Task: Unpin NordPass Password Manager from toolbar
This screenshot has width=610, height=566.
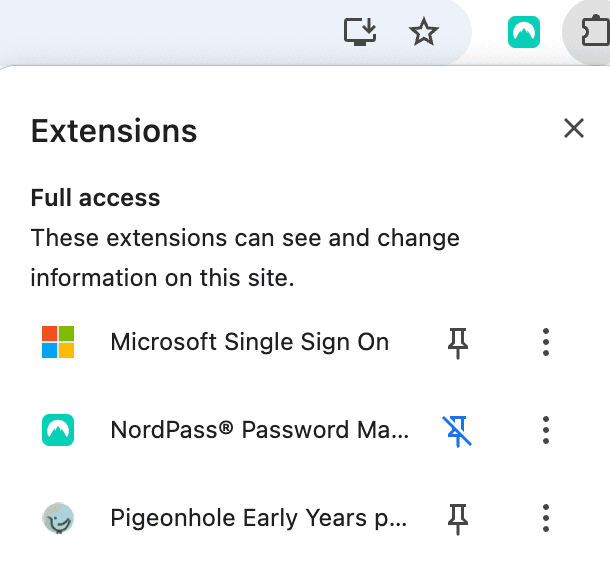Action: click(457, 430)
